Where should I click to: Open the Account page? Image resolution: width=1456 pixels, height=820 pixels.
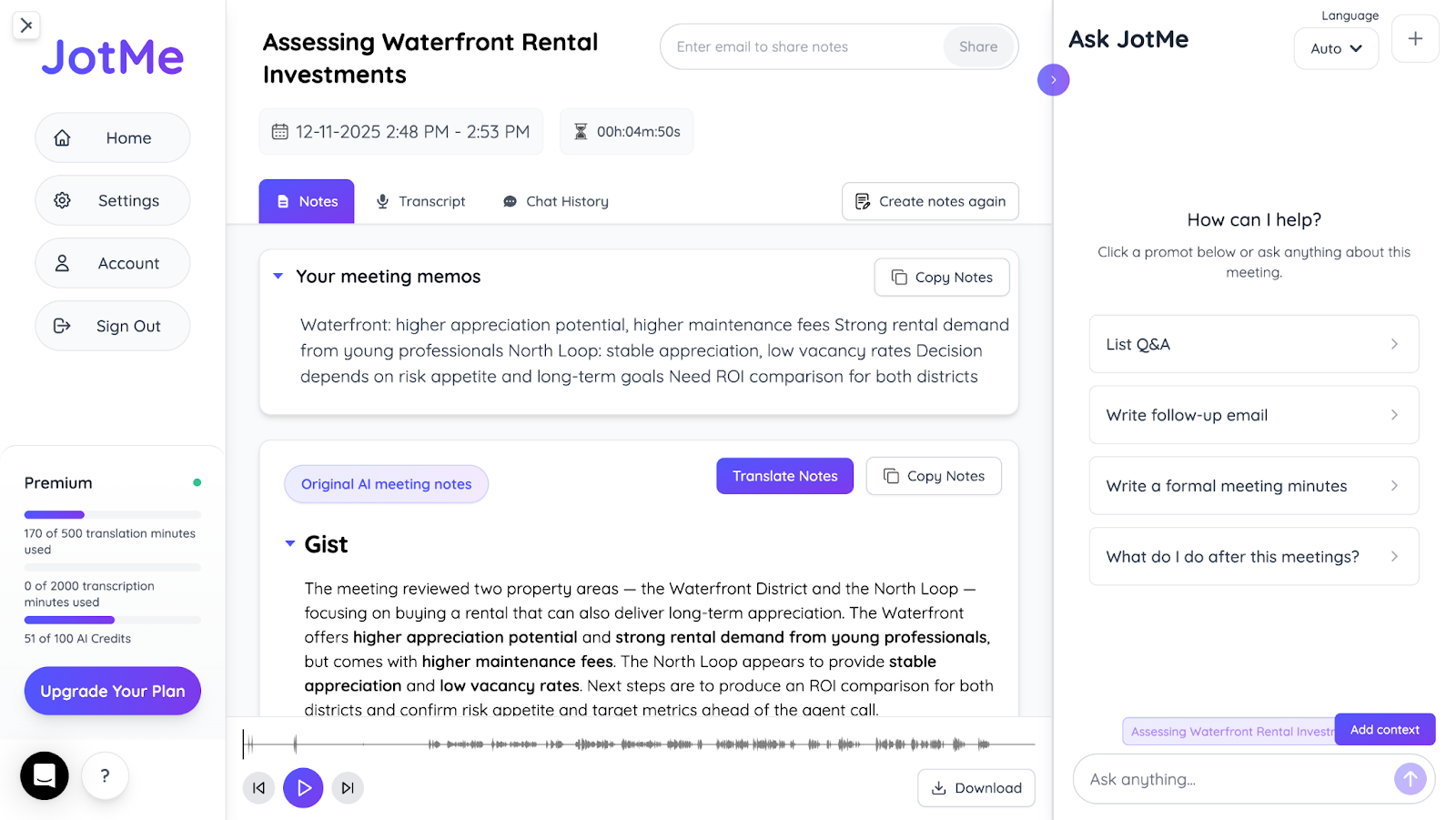(x=113, y=263)
